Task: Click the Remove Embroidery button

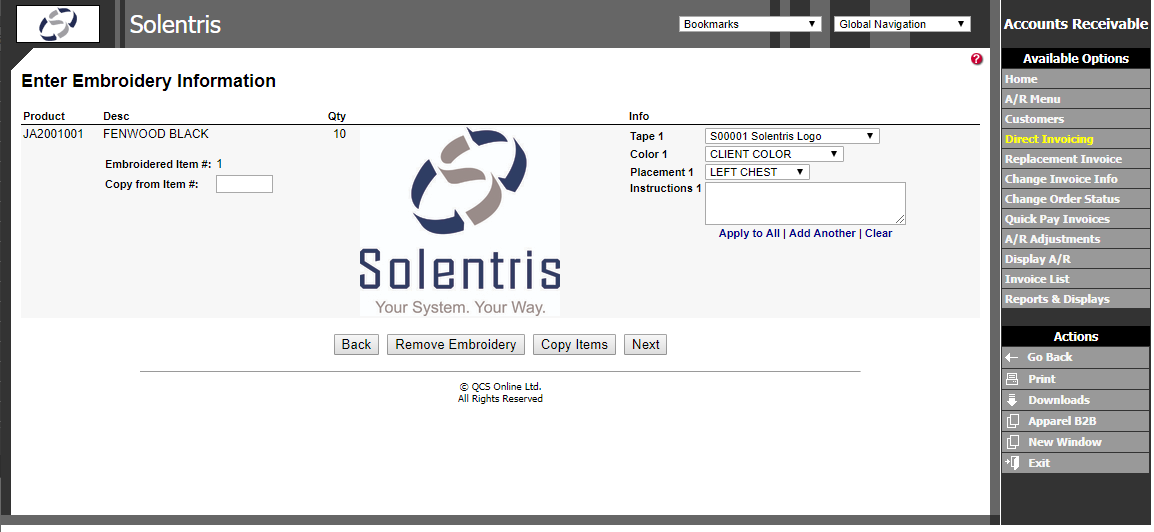Action: point(456,344)
